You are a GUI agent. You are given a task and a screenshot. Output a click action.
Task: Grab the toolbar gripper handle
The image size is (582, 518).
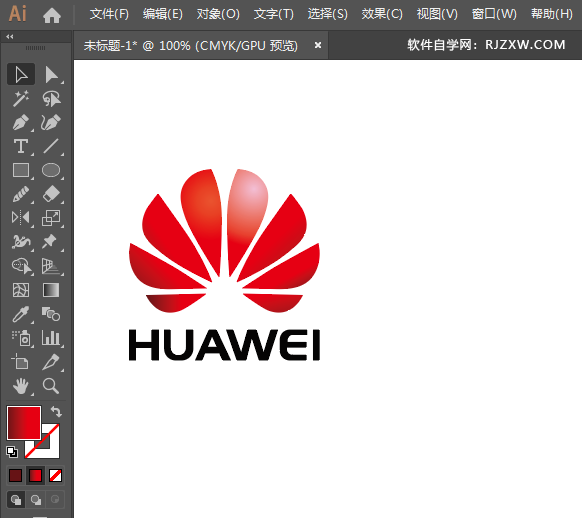point(36,48)
